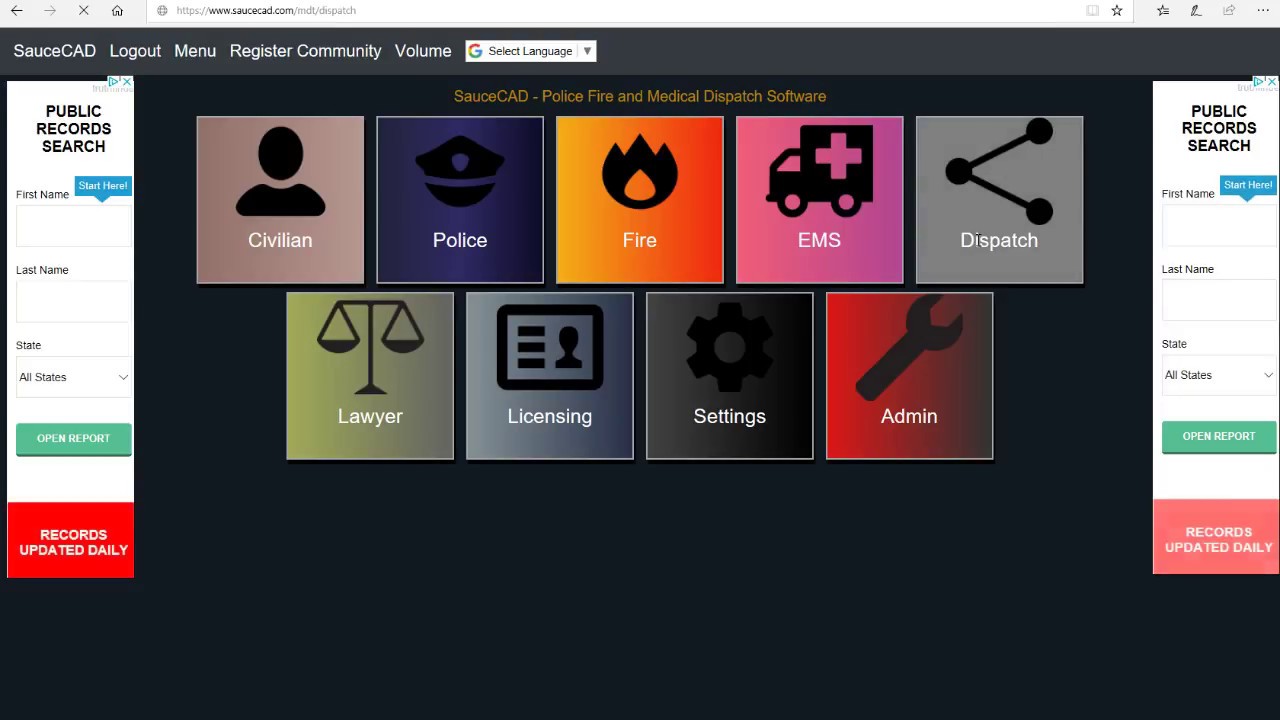Stop page loading with X button
Screen dimensions: 1280x720
click(x=84, y=10)
